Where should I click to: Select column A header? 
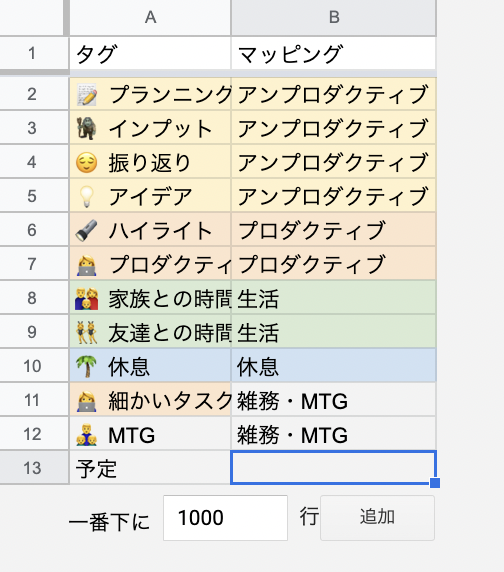(150, 18)
